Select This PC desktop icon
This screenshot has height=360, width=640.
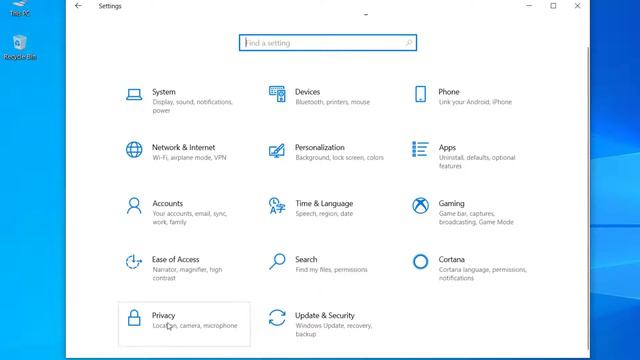pyautogui.click(x=20, y=8)
